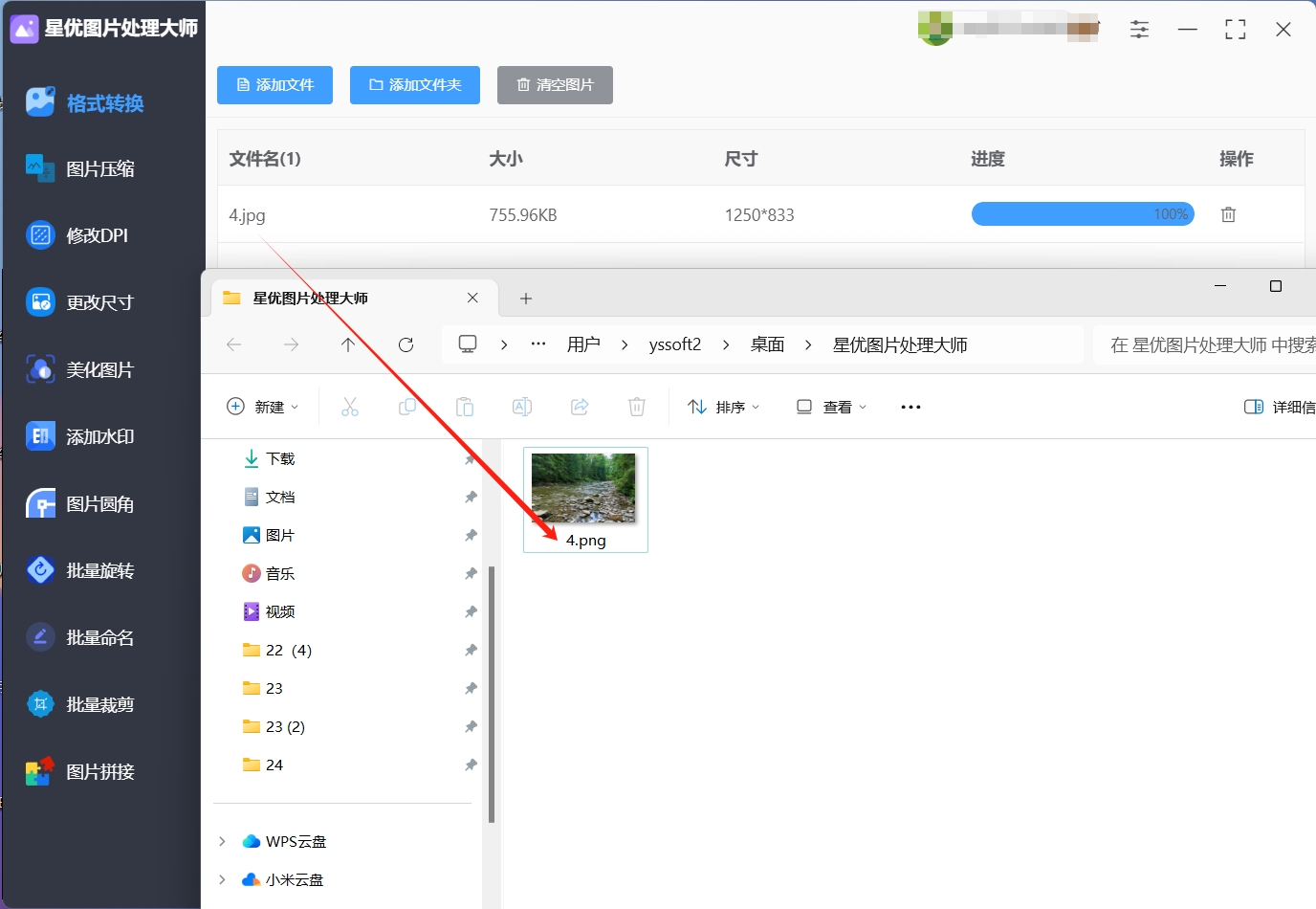Click the Explorer navigation pane scrollbar
The height and width of the screenshot is (909, 1316).
coord(492,695)
